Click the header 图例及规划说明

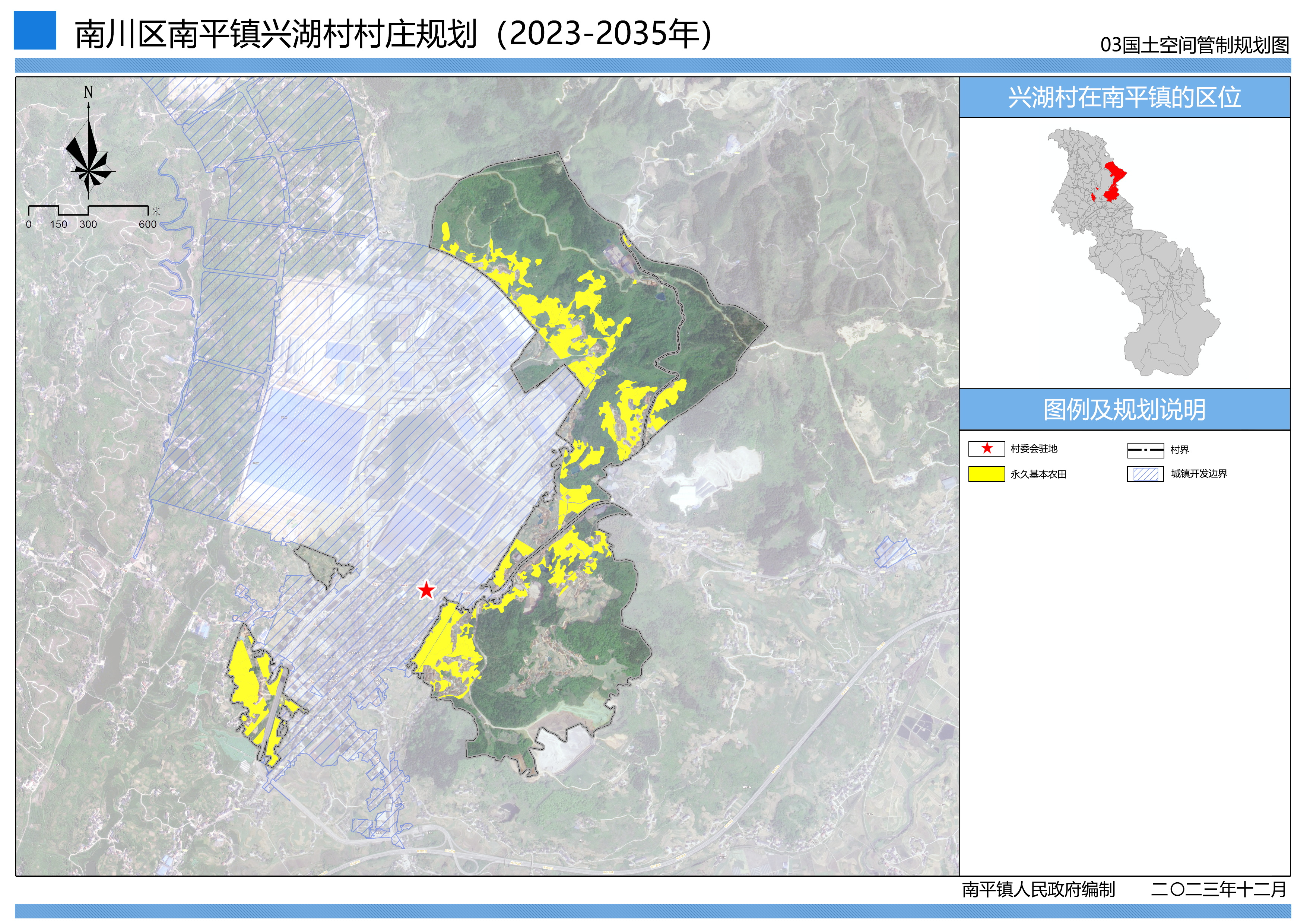pos(1124,409)
